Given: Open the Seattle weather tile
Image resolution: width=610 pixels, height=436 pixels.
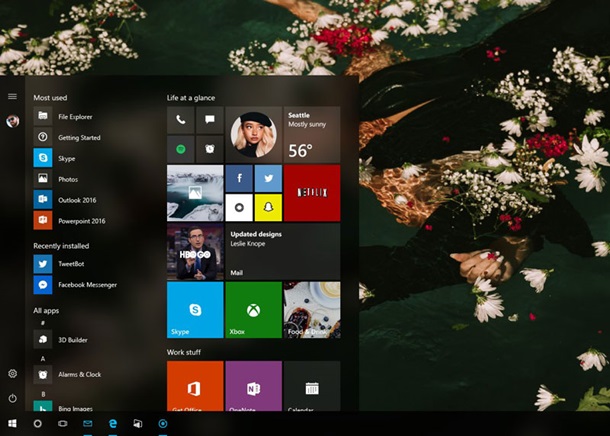Looking at the screenshot, I should [x=311, y=135].
